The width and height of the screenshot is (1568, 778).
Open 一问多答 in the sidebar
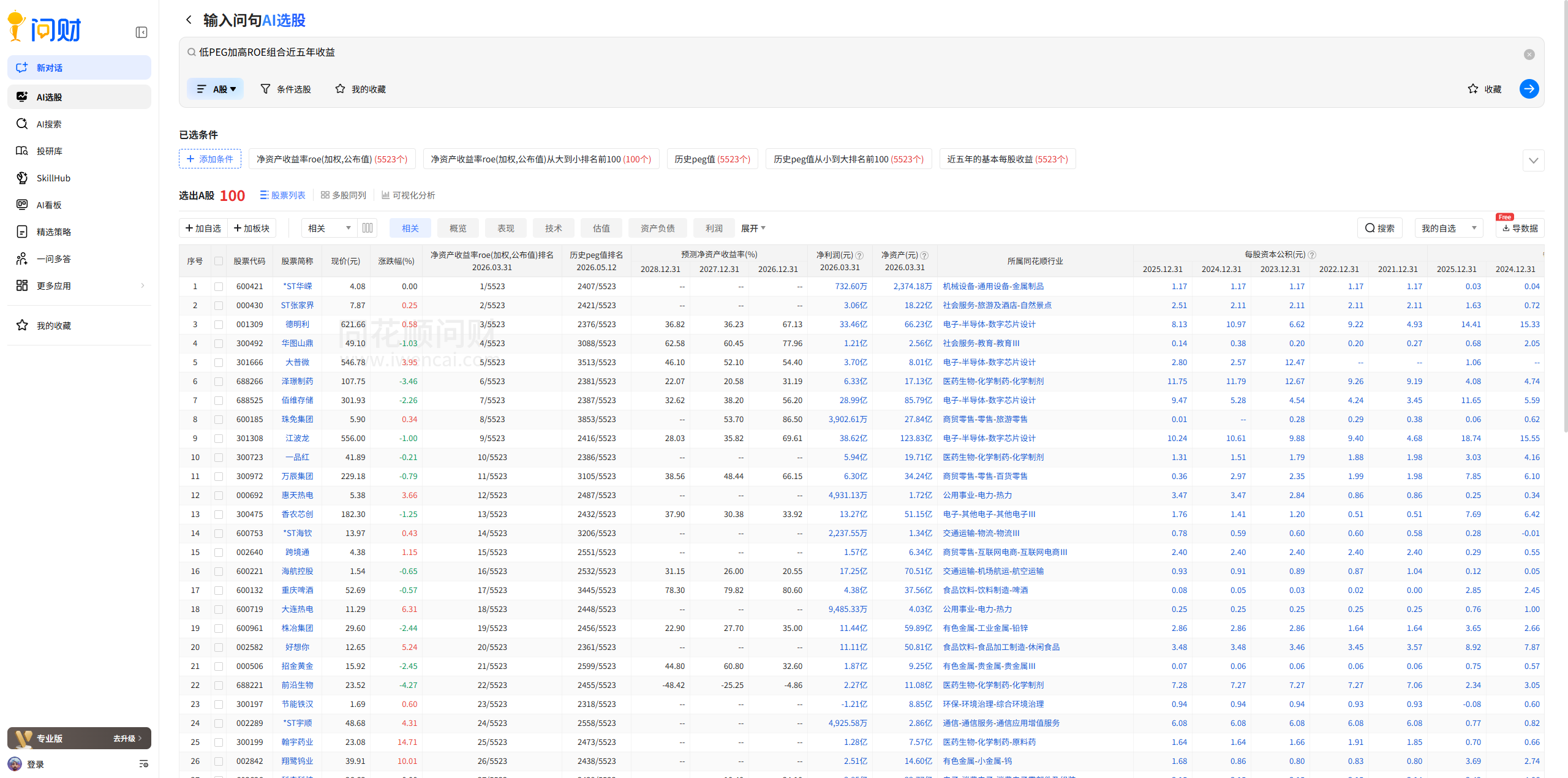[79, 259]
